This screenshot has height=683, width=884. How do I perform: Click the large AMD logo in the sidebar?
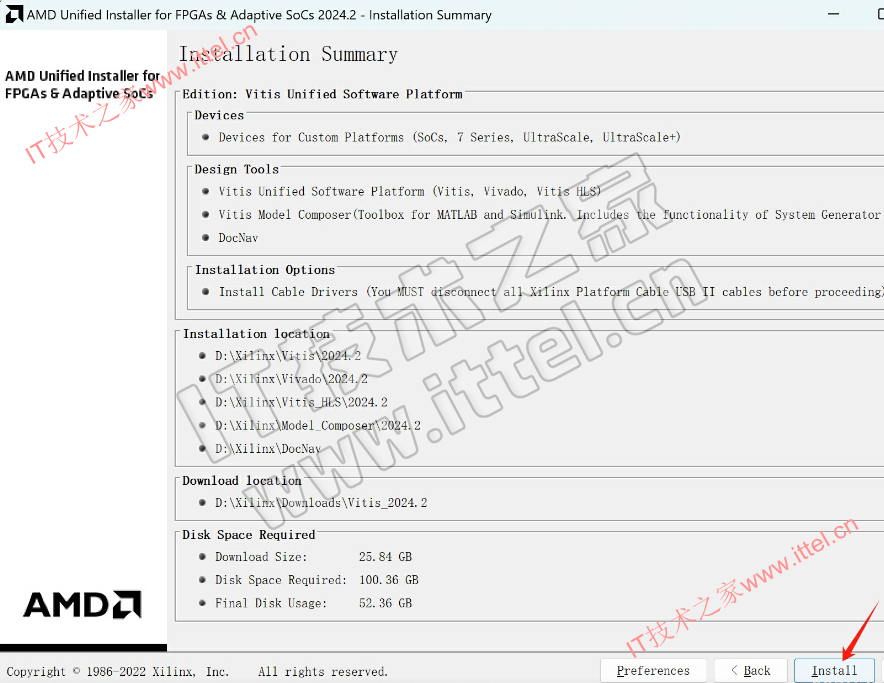[82, 605]
